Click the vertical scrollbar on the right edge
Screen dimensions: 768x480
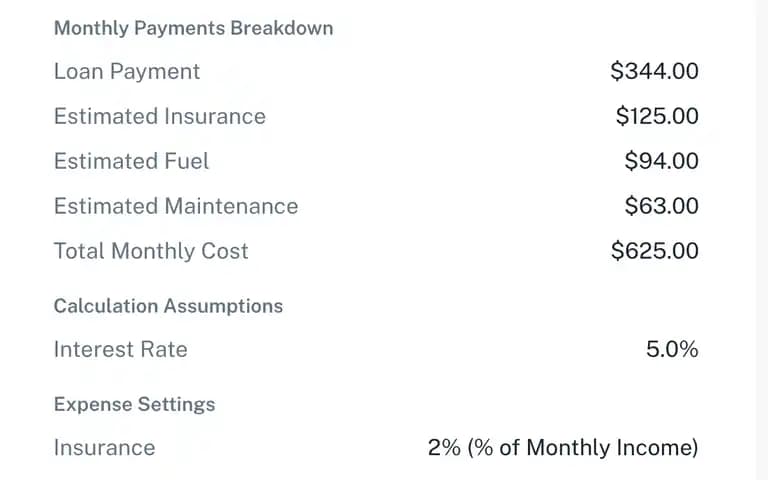pyautogui.click(x=762, y=240)
